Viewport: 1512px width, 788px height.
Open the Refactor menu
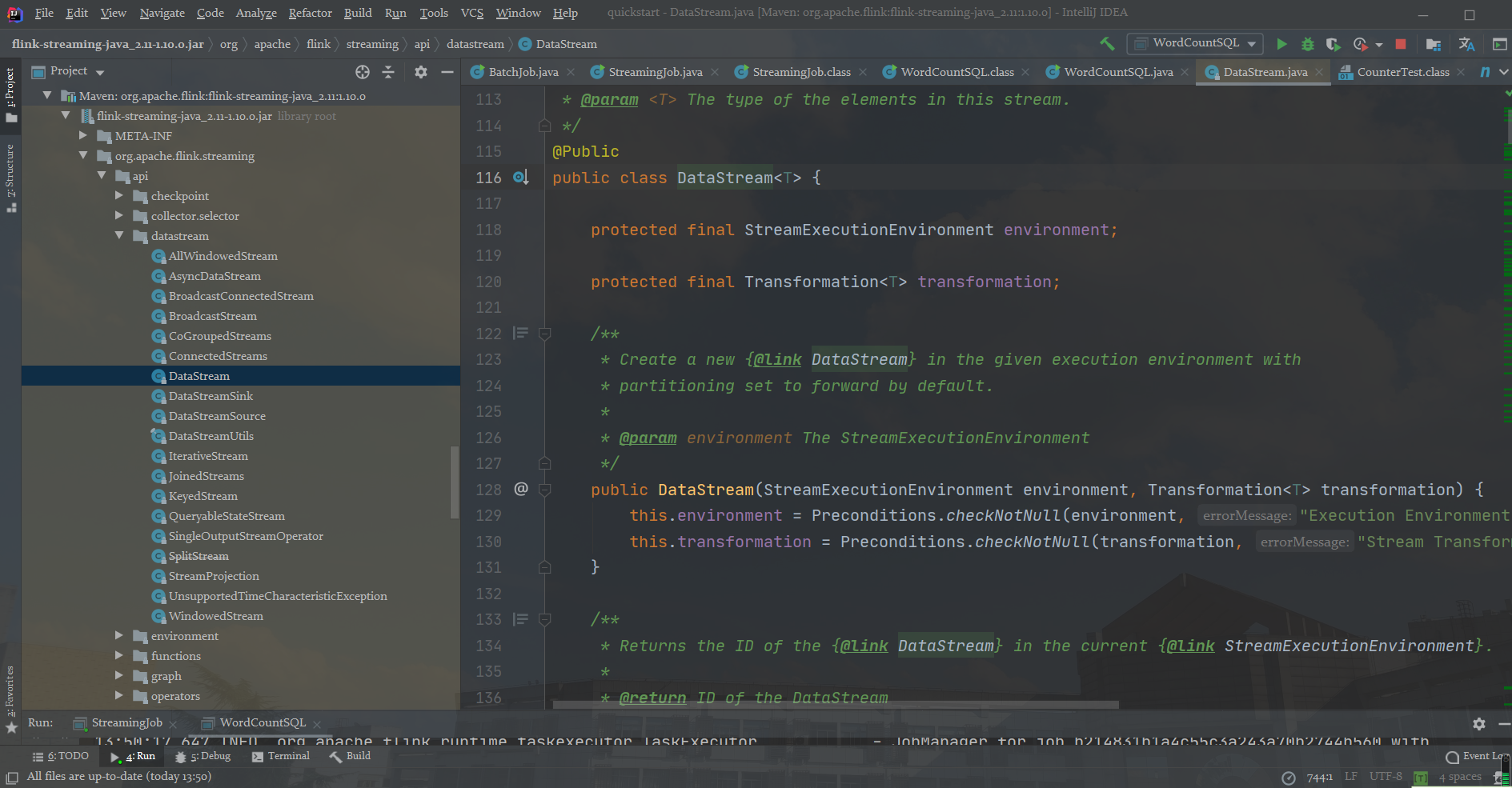coord(310,13)
